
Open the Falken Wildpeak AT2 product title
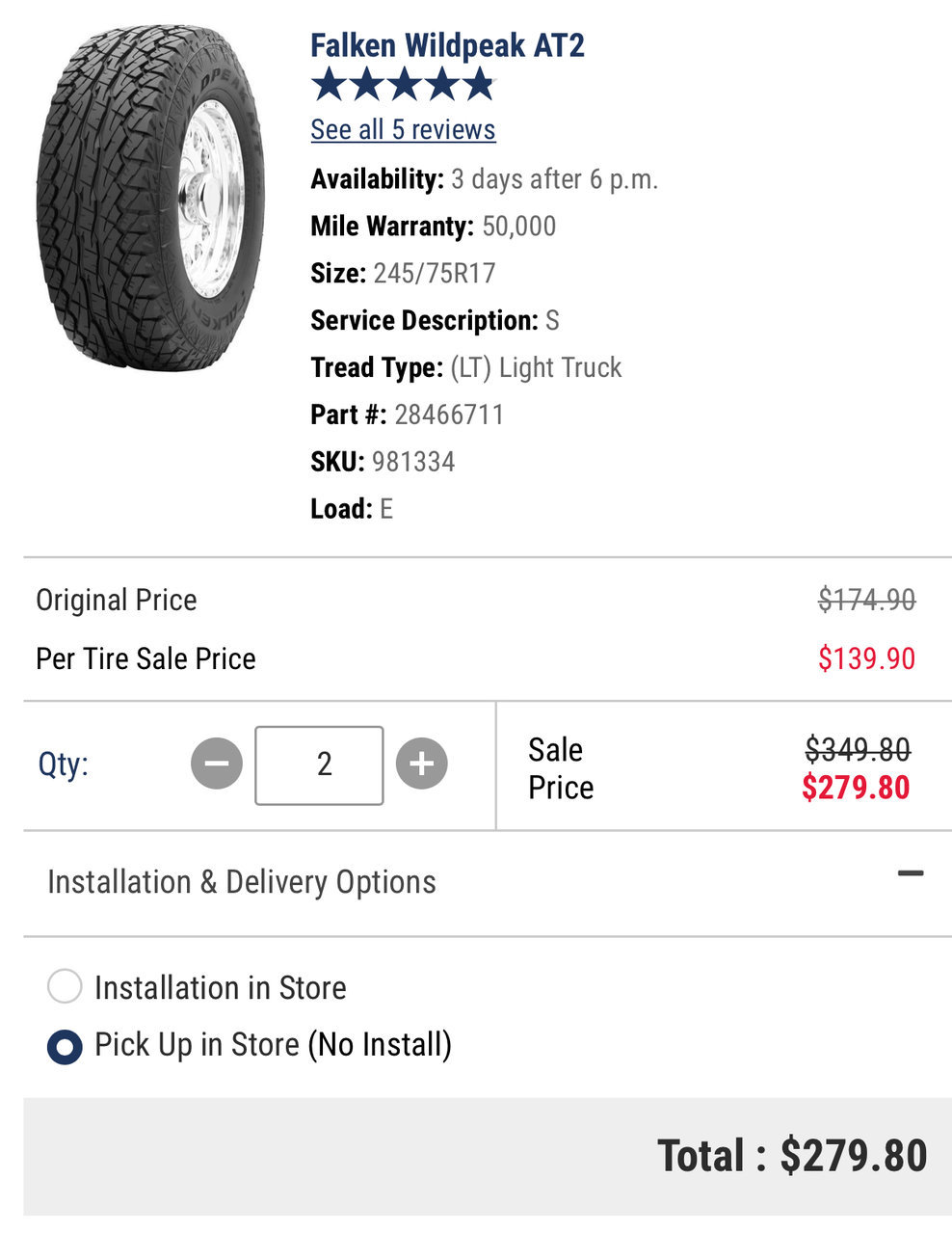(447, 45)
